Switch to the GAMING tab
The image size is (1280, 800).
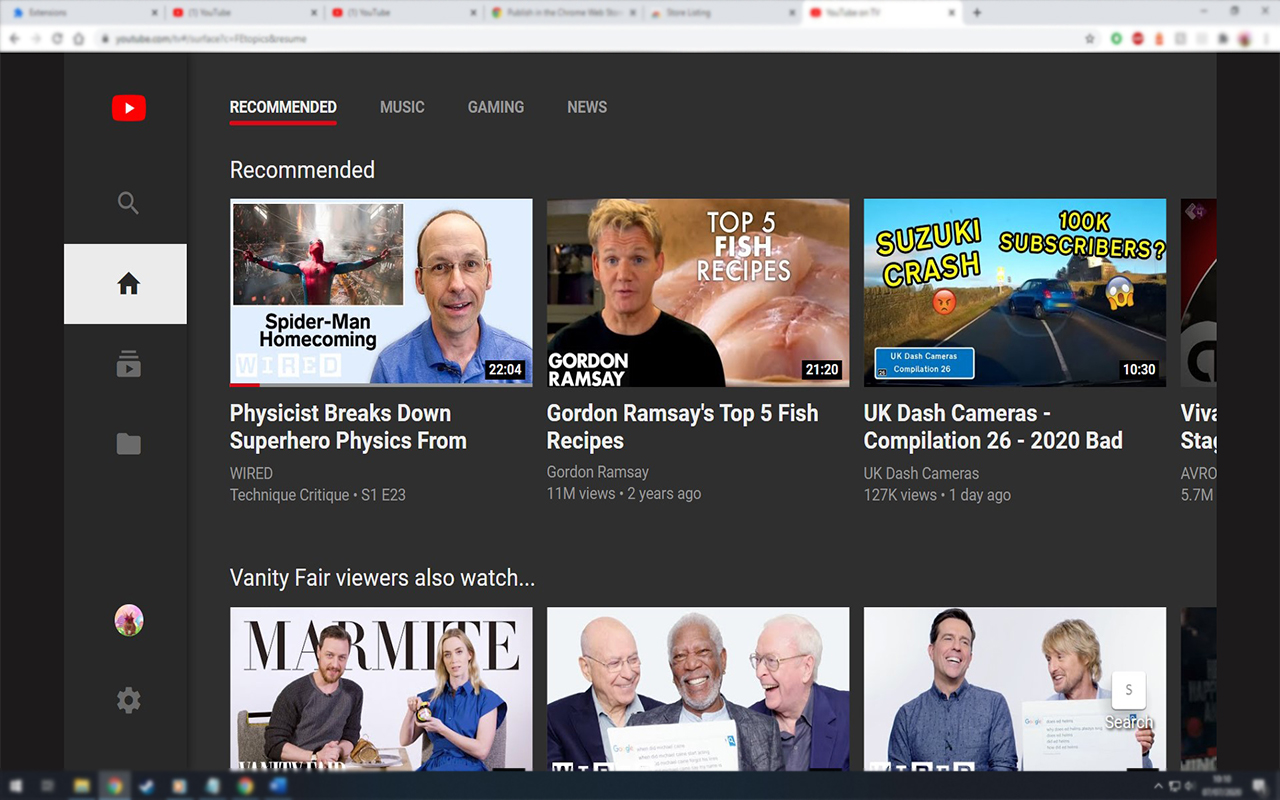click(495, 107)
